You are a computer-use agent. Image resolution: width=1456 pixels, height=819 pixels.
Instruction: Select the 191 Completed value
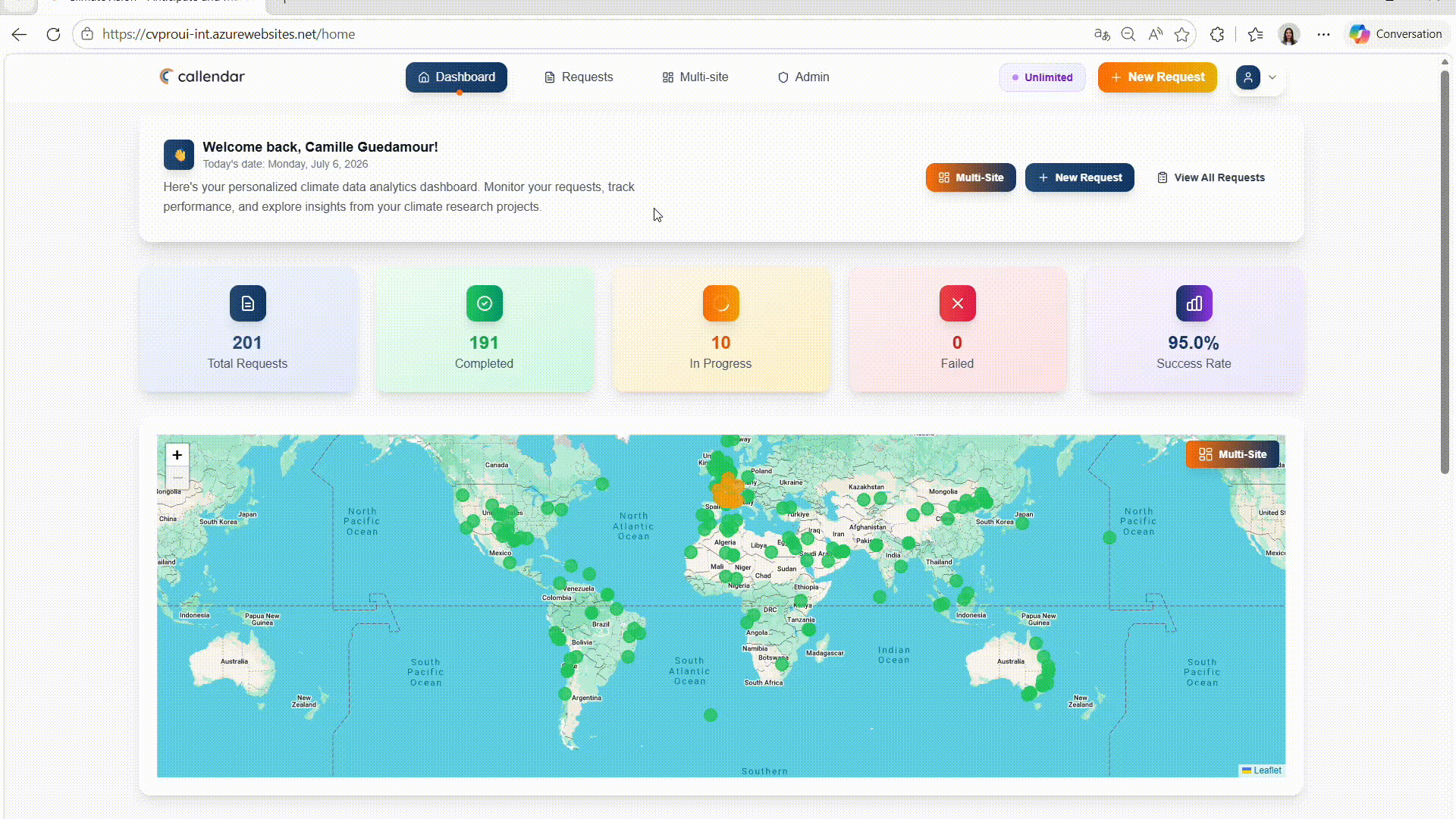click(x=484, y=343)
